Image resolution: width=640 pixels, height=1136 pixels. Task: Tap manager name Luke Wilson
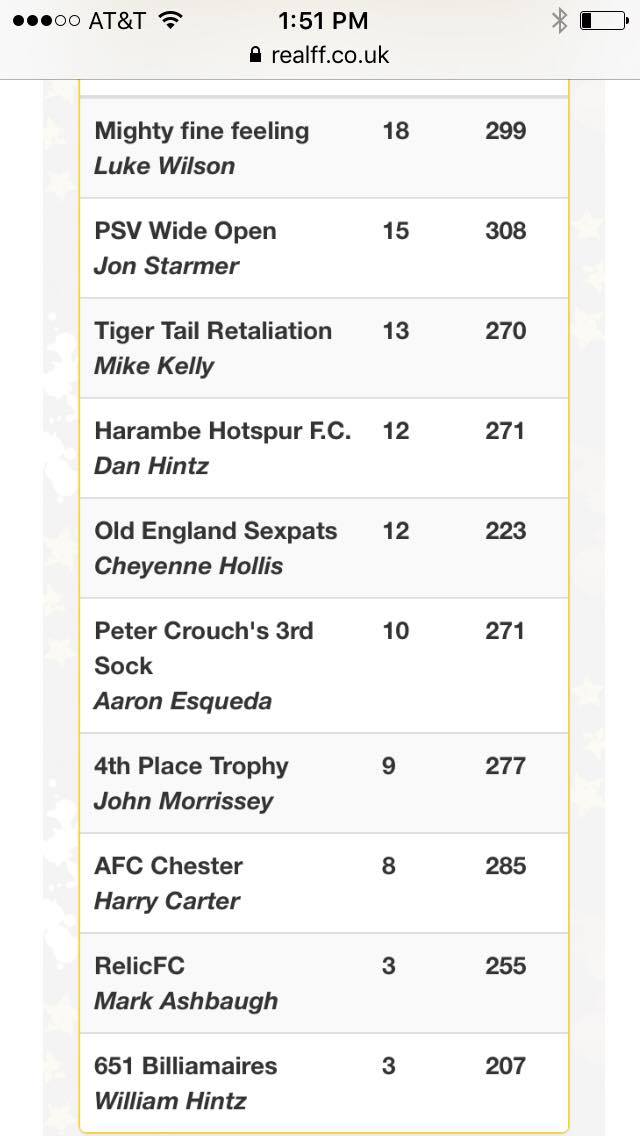pyautogui.click(x=165, y=166)
